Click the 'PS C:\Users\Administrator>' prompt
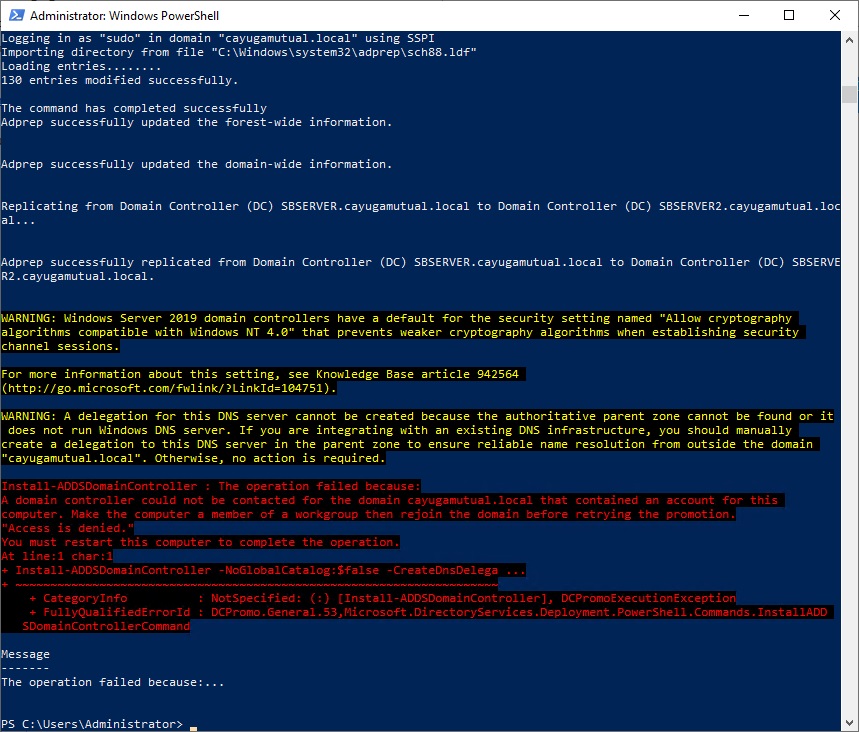This screenshot has height=732, width=859. 92,724
